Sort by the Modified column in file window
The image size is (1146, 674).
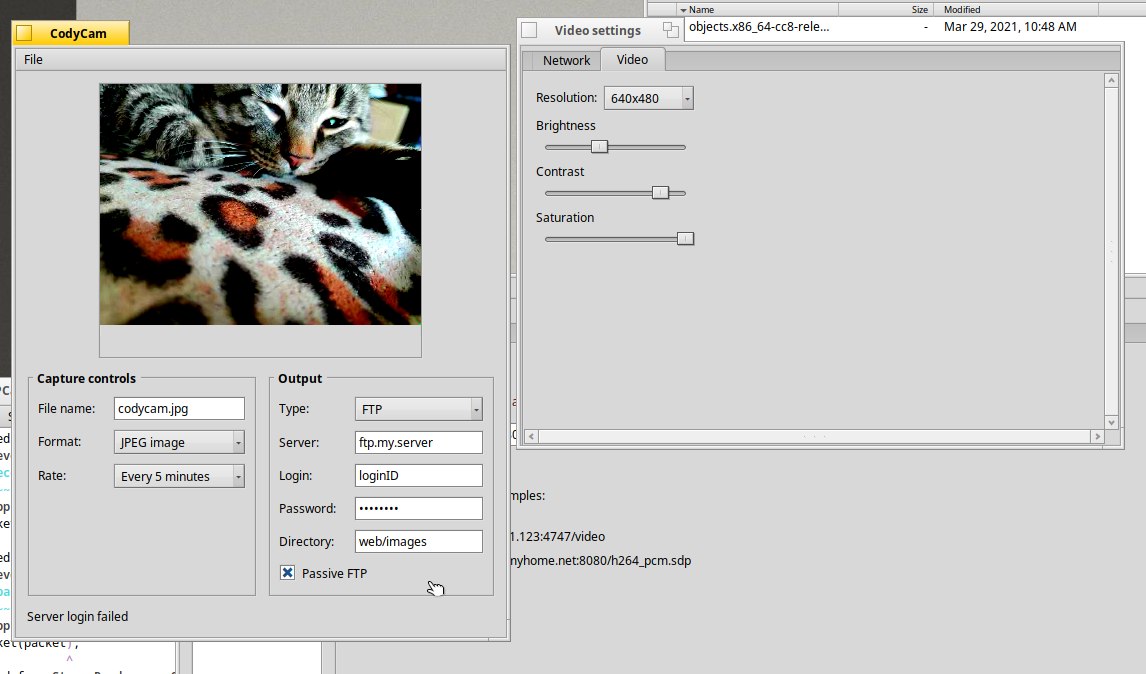1016,10
